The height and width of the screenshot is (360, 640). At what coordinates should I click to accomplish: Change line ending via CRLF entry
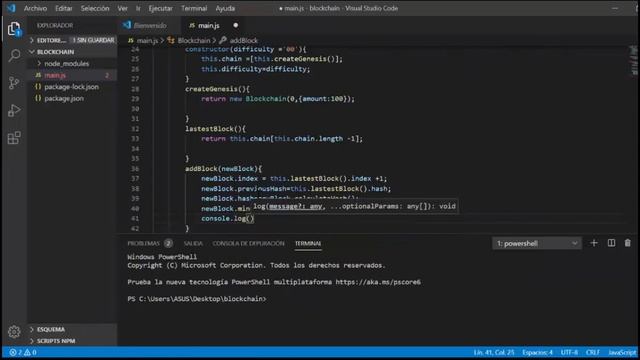pos(592,352)
